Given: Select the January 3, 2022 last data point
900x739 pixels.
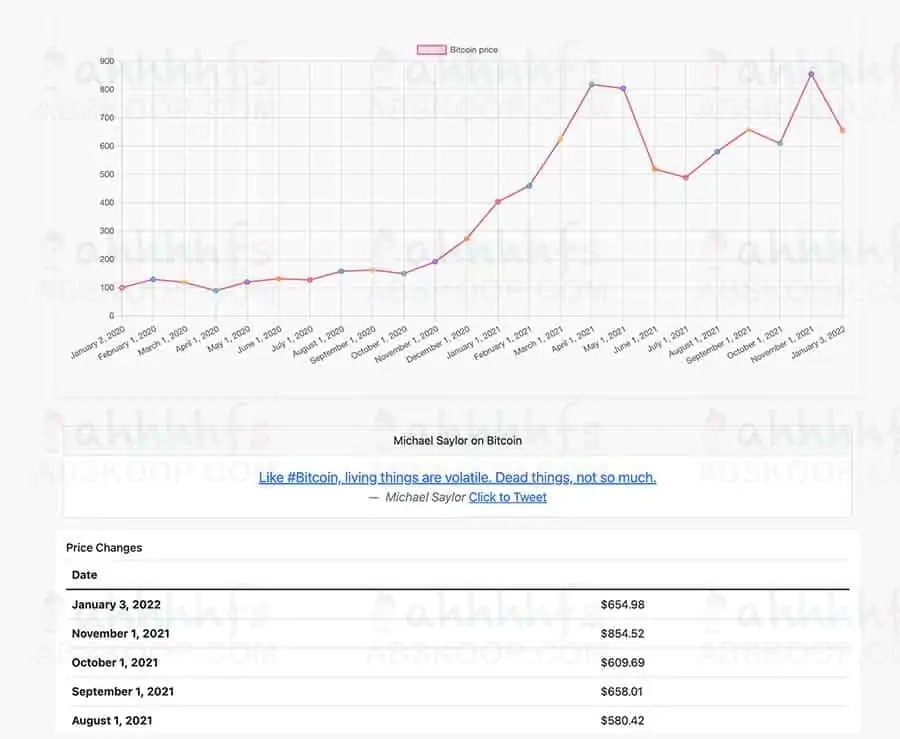Looking at the screenshot, I should tap(843, 130).
